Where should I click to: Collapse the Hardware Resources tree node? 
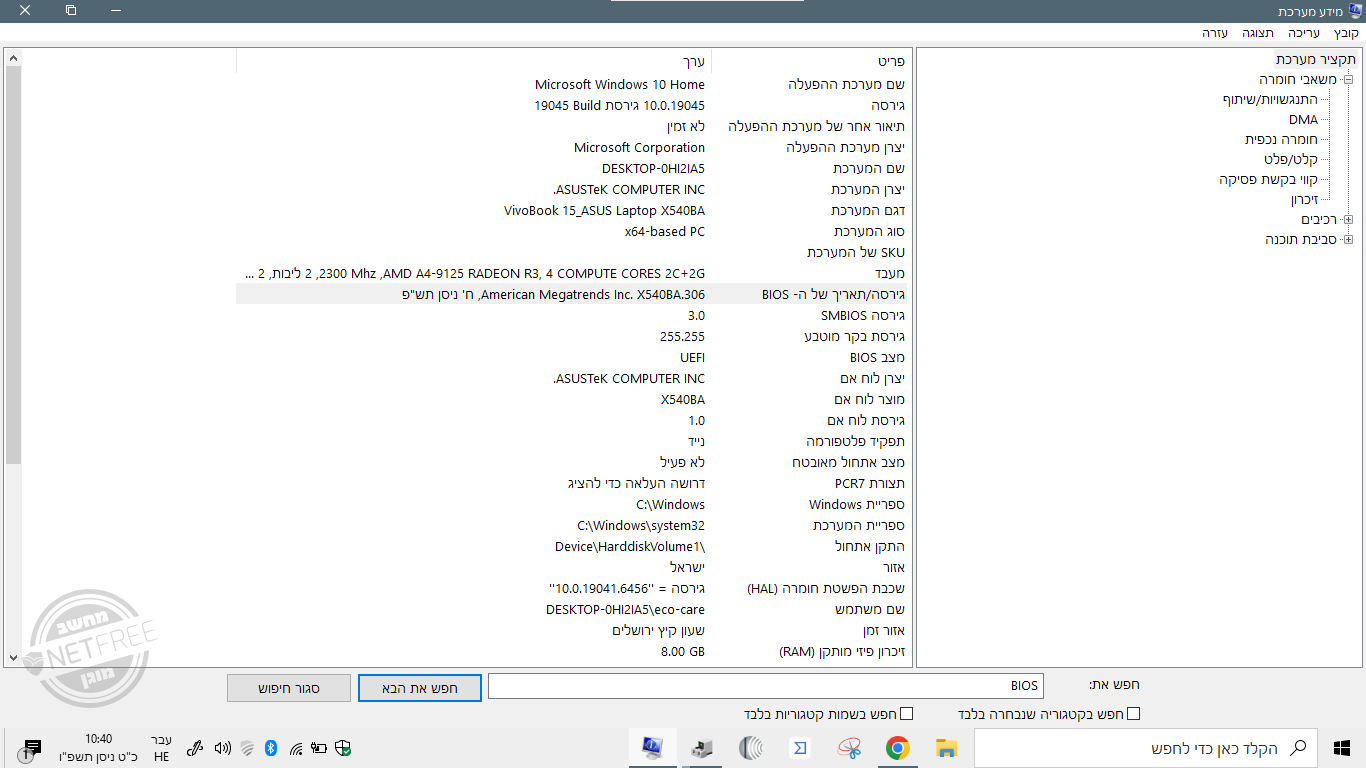[x=1347, y=80]
